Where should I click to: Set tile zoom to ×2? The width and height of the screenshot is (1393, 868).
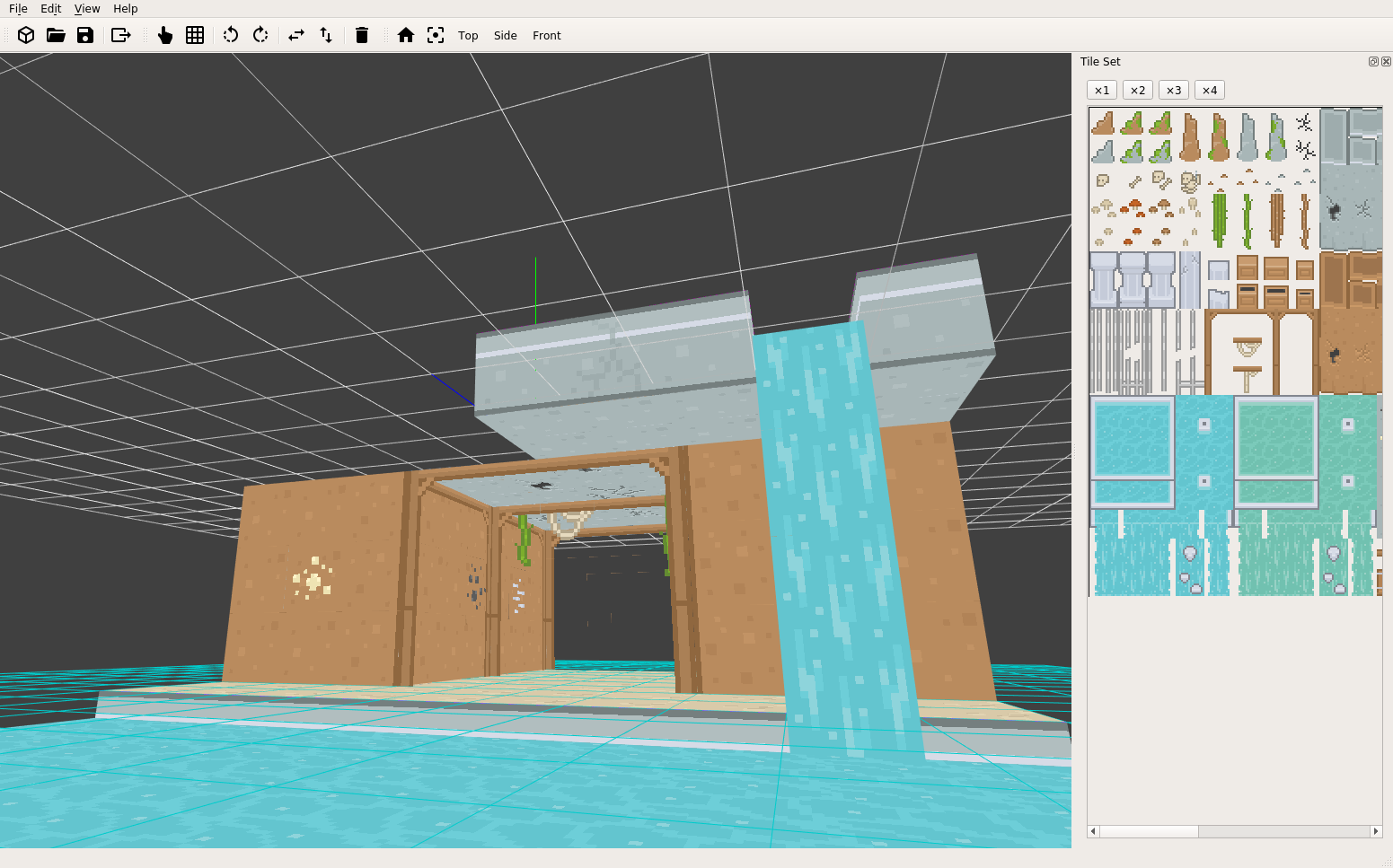1138,90
